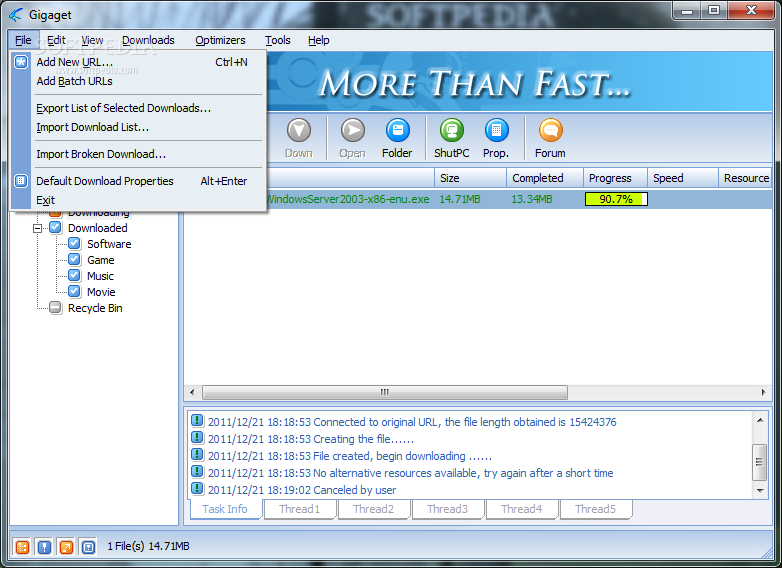Open the Prop. properties icon
Screen dimensions: 782x568
point(496,131)
